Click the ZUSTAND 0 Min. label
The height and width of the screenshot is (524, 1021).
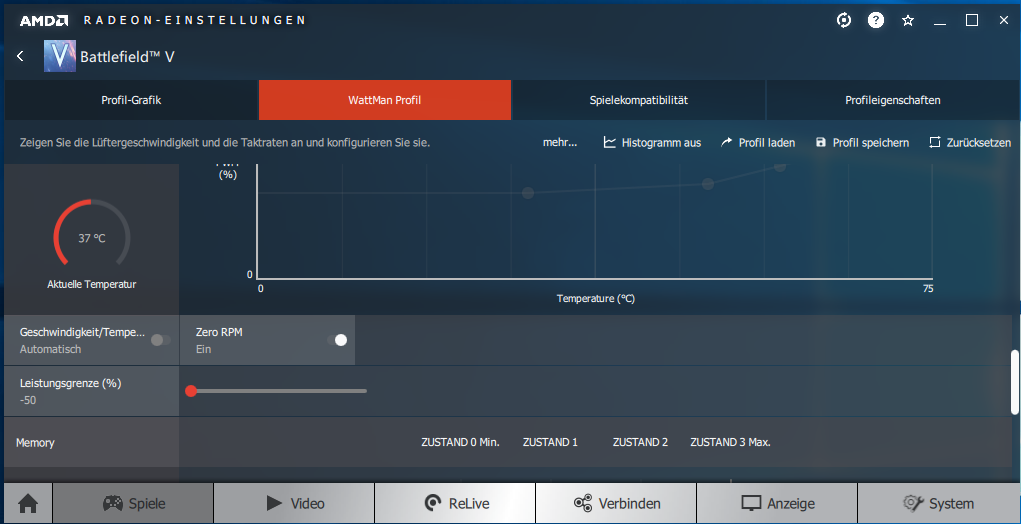(x=460, y=442)
